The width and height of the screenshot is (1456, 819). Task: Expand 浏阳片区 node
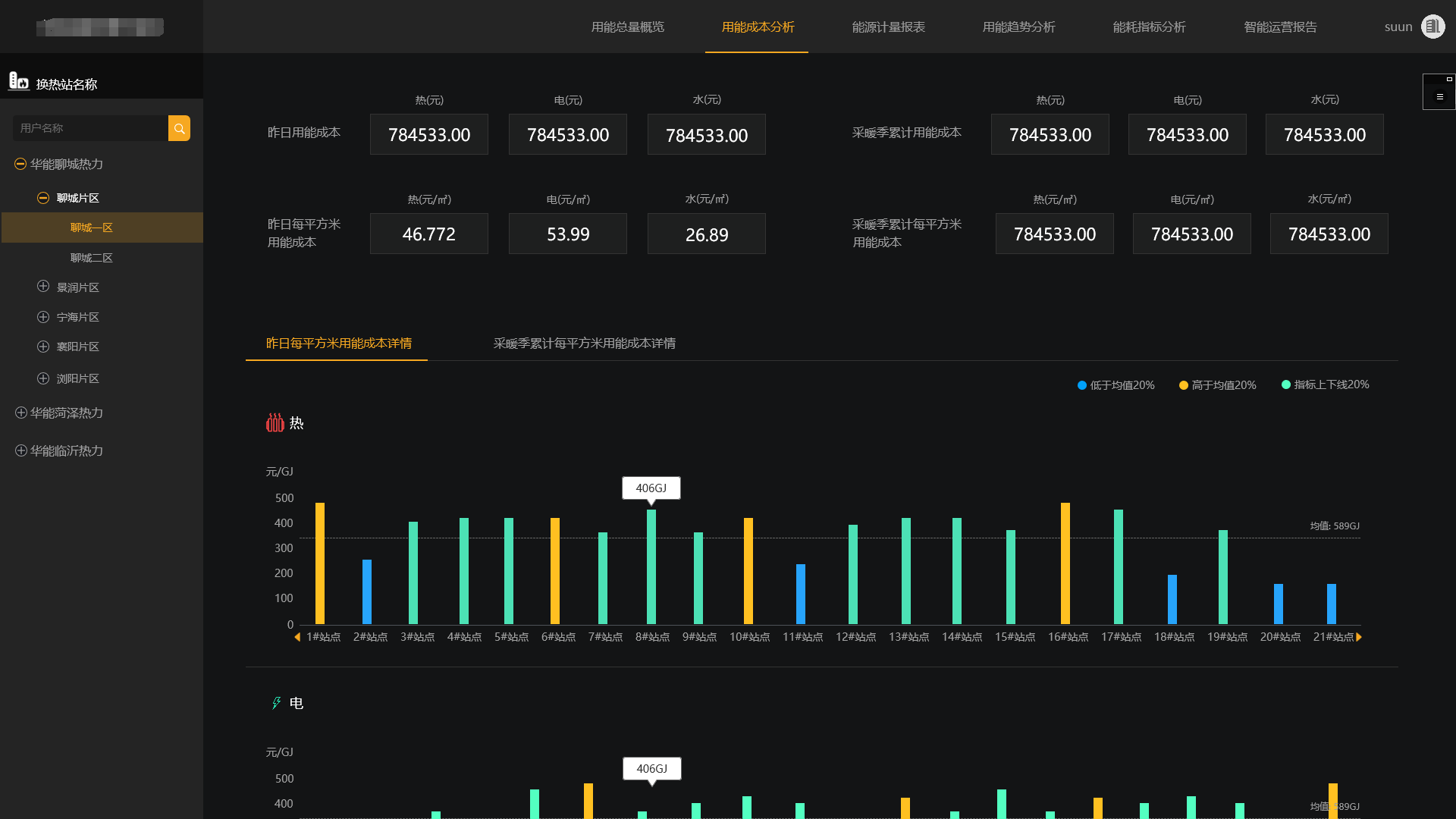[x=43, y=378]
